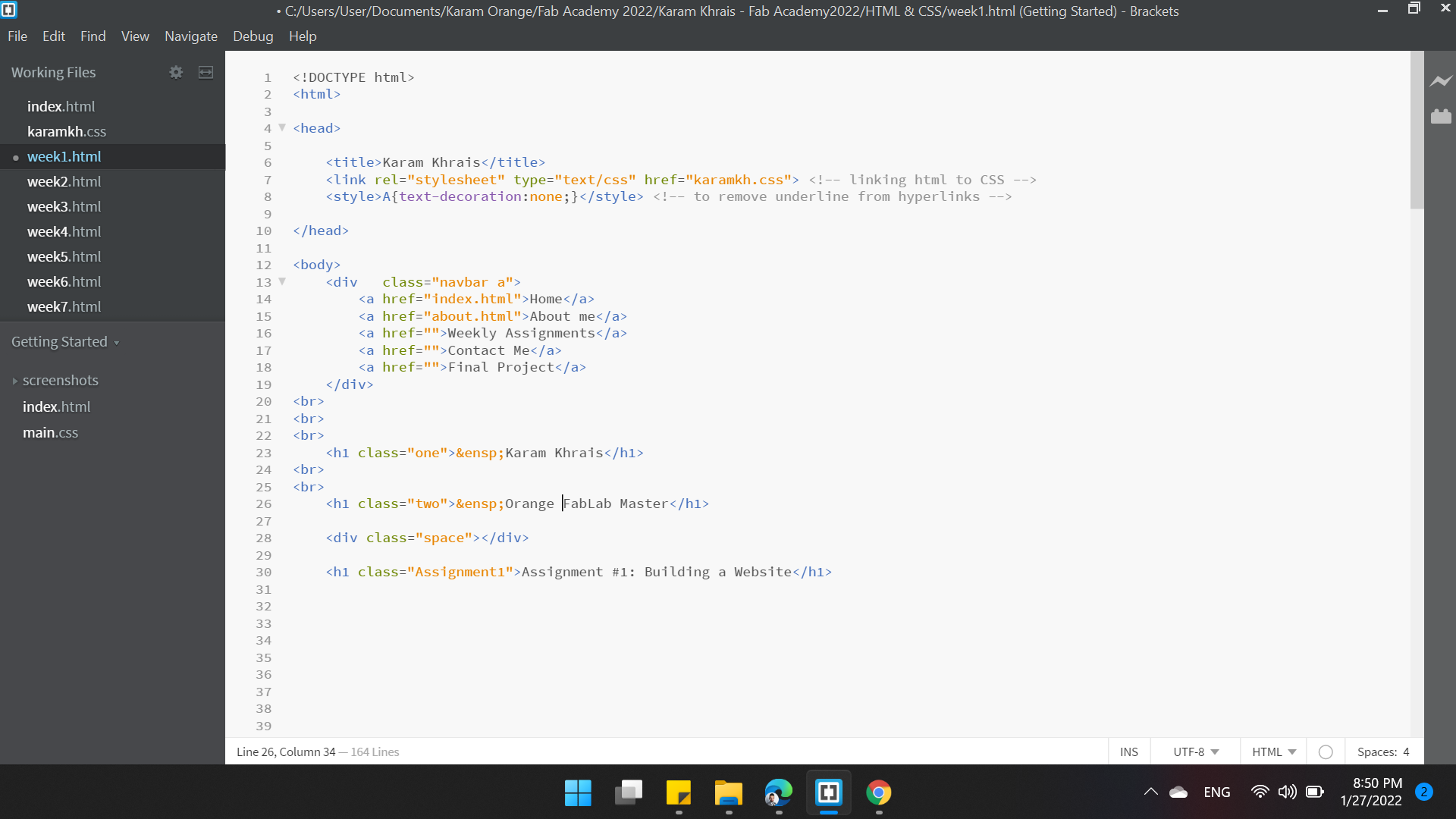Open Working Files settings gear
This screenshot has height=819, width=1456.
coord(176,72)
